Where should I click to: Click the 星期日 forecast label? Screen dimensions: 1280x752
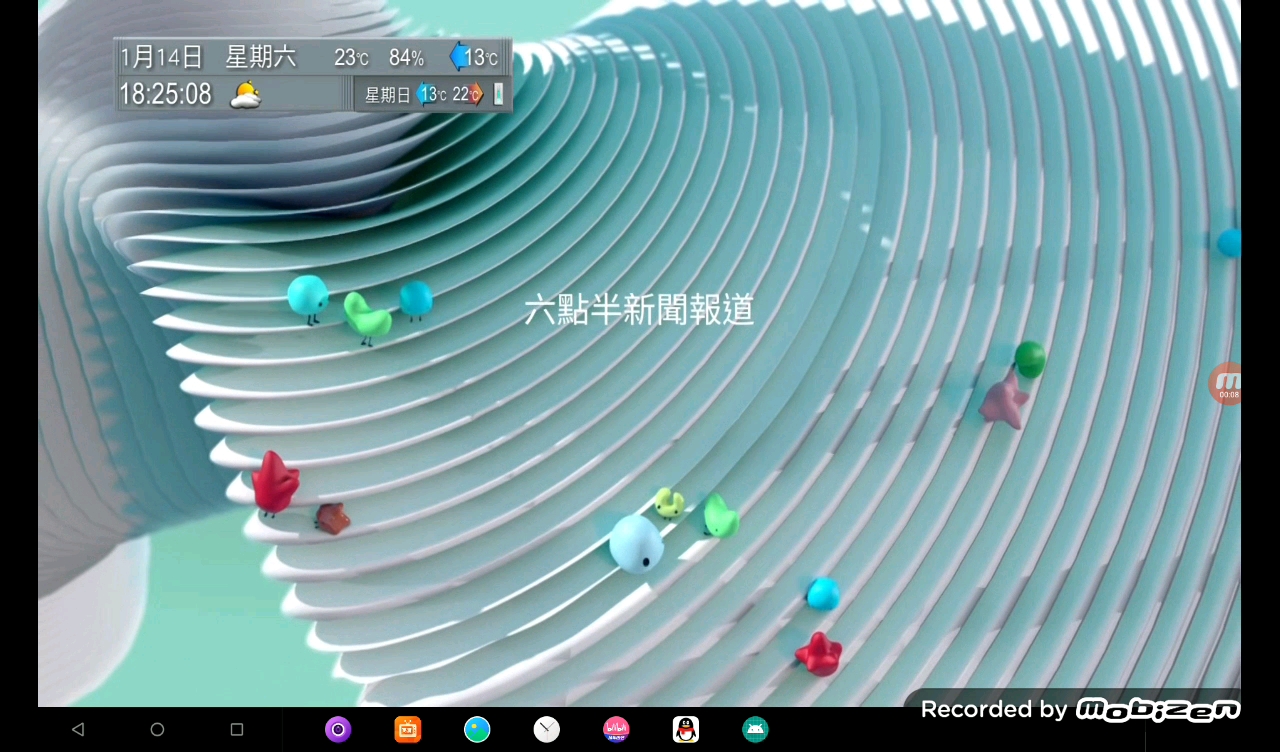387,95
